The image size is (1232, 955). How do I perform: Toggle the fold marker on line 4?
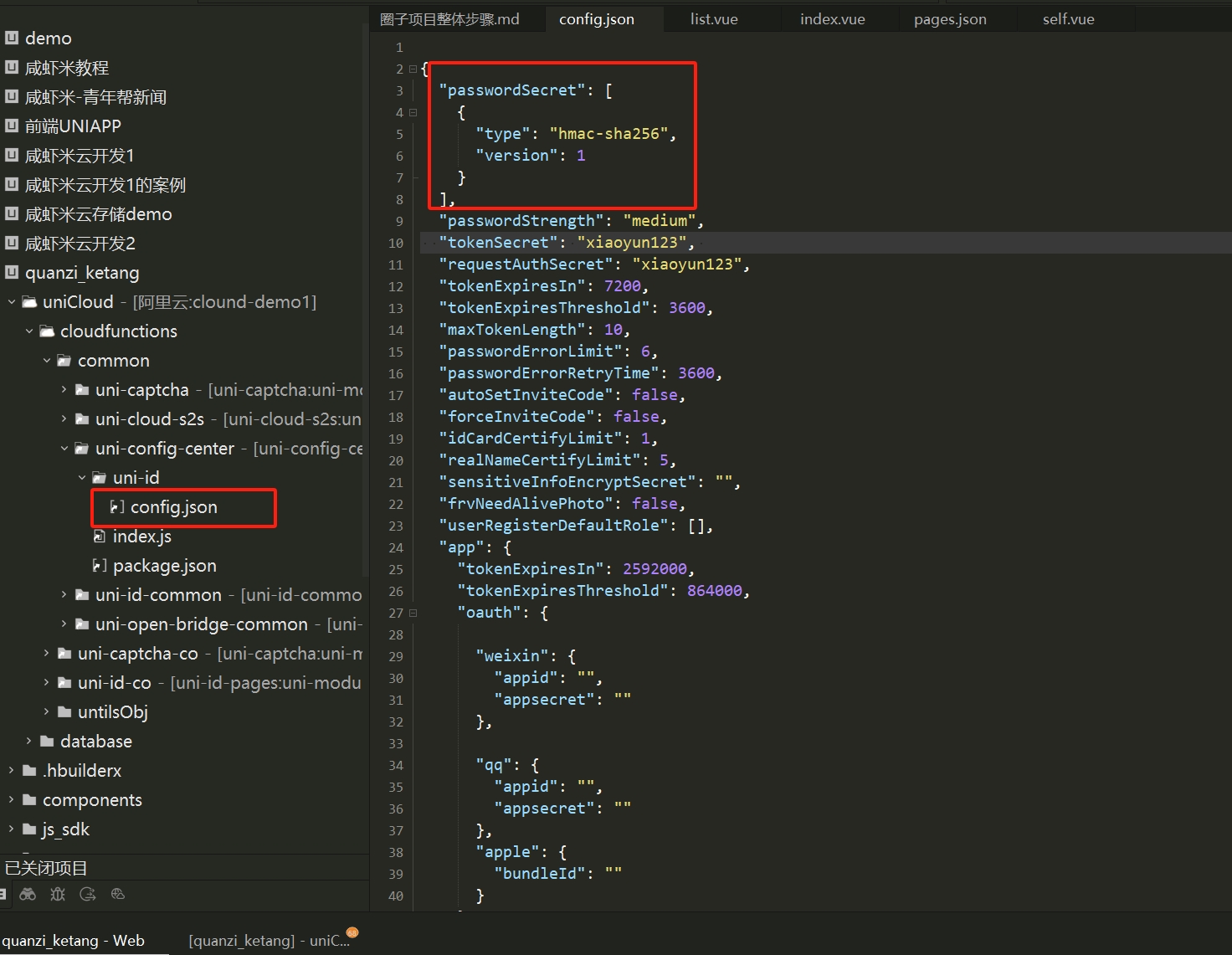point(413,112)
